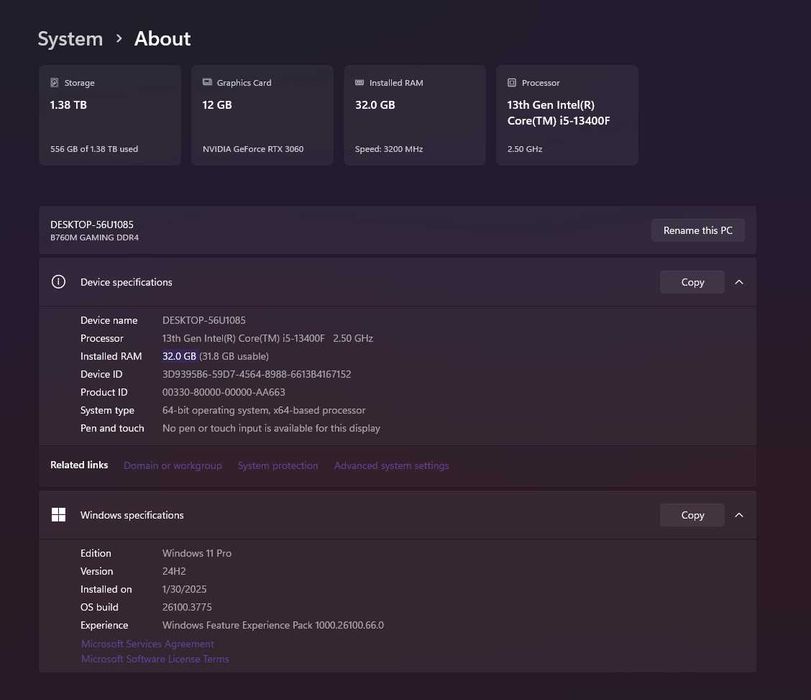Click the Windows logo icon
The image size is (811, 700).
[x=58, y=515]
